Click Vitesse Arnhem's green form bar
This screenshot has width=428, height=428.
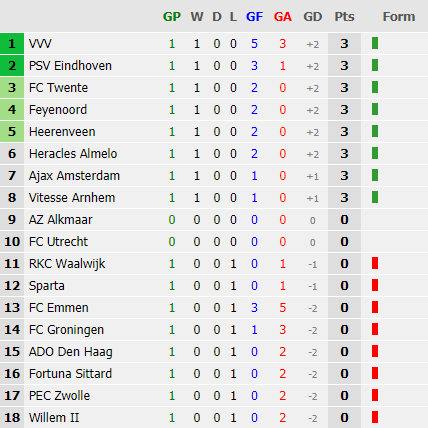pyautogui.click(x=375, y=197)
